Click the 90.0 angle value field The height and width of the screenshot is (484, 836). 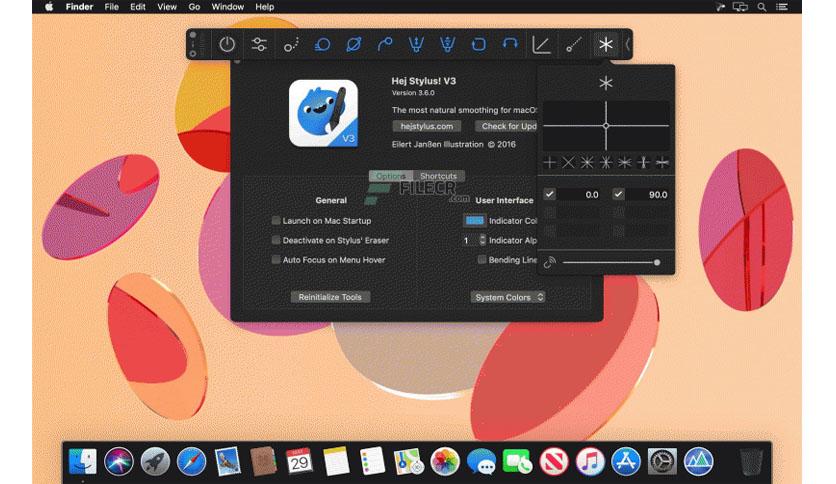pyautogui.click(x=648, y=195)
